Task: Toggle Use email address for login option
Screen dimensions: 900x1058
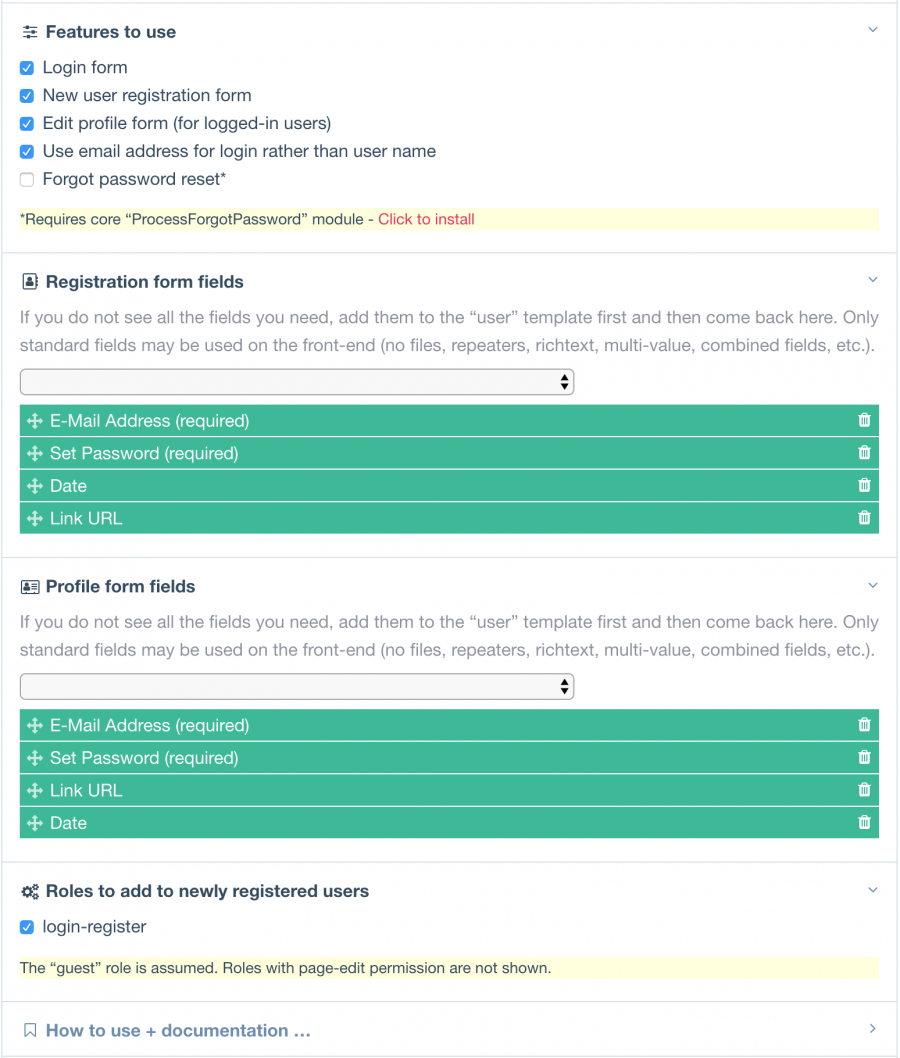Action: pos(27,152)
